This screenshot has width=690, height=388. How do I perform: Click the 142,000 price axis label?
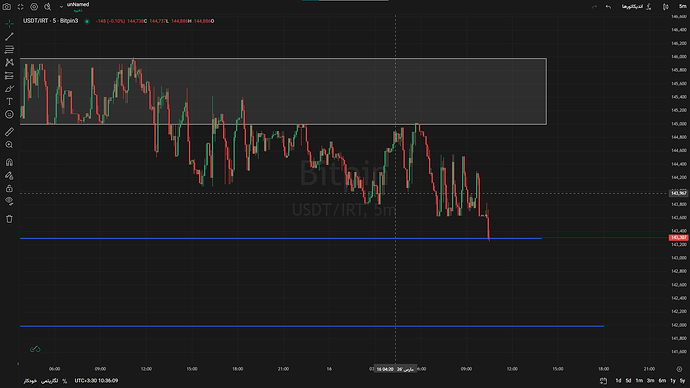679,325
